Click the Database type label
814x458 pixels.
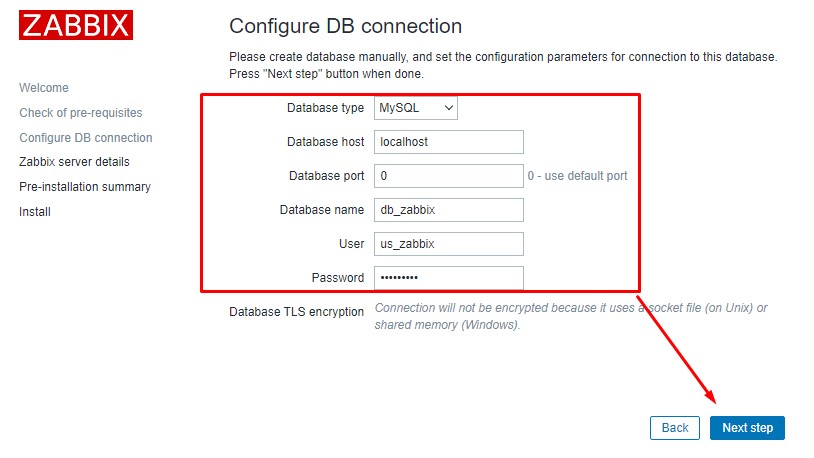click(325, 108)
